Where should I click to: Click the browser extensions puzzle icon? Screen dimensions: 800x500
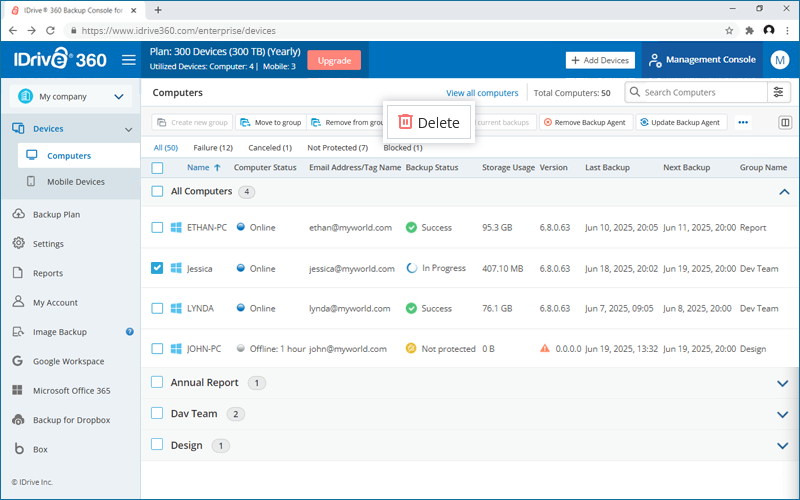[749, 31]
